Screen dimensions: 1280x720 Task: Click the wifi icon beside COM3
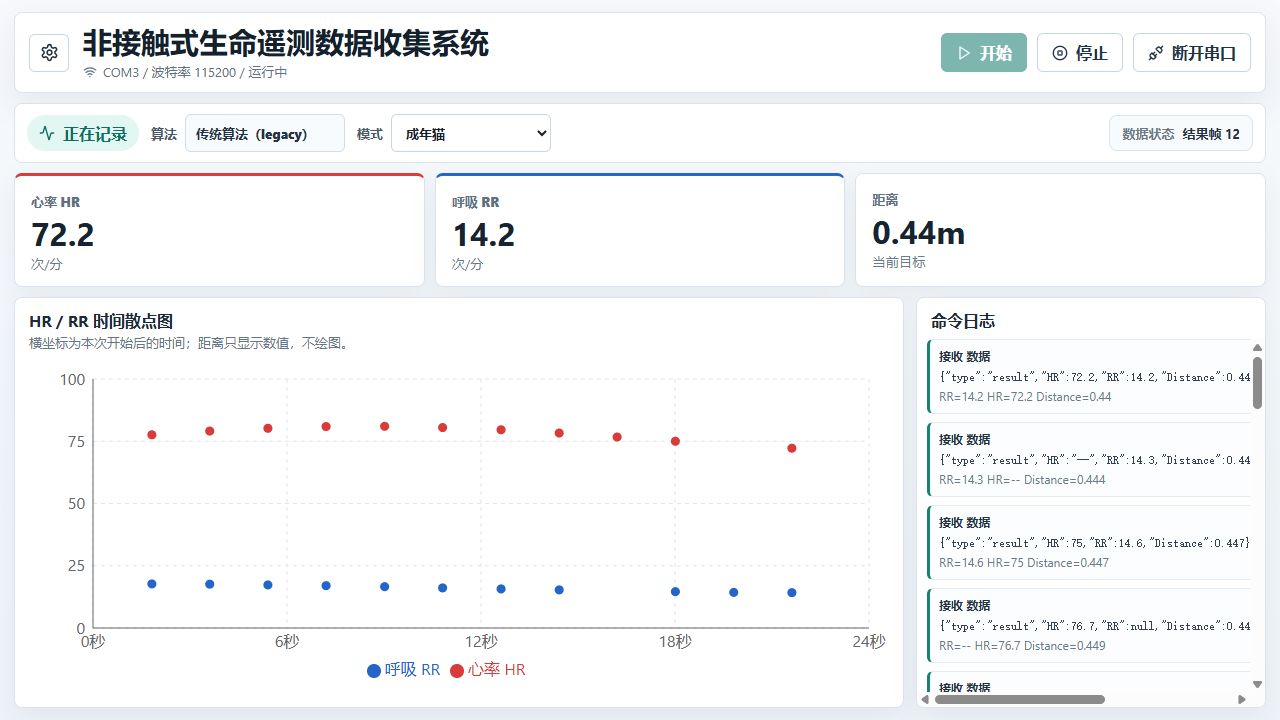pos(90,73)
